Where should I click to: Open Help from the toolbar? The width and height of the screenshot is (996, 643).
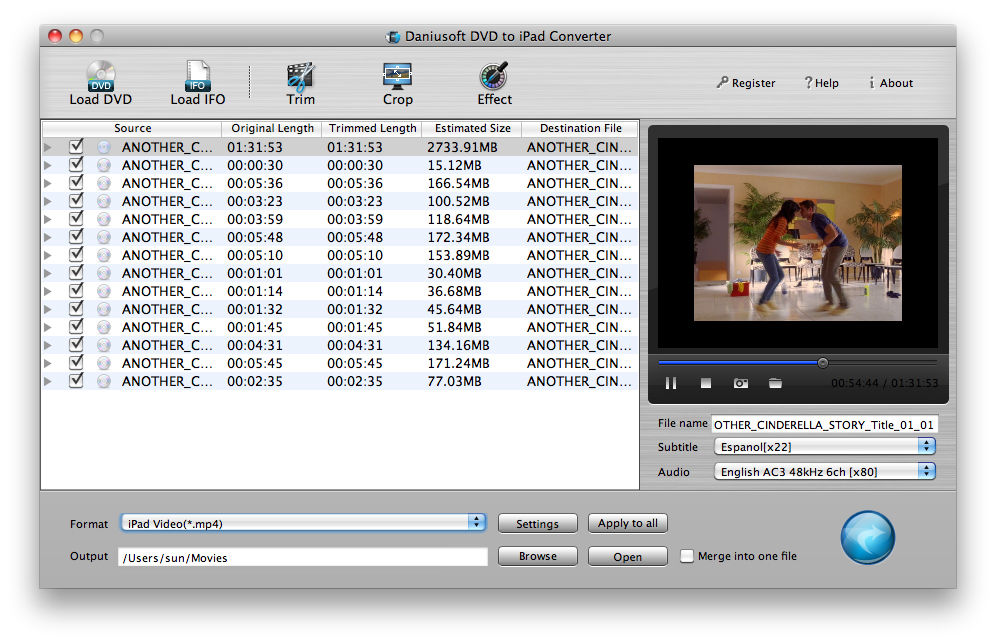[x=821, y=83]
